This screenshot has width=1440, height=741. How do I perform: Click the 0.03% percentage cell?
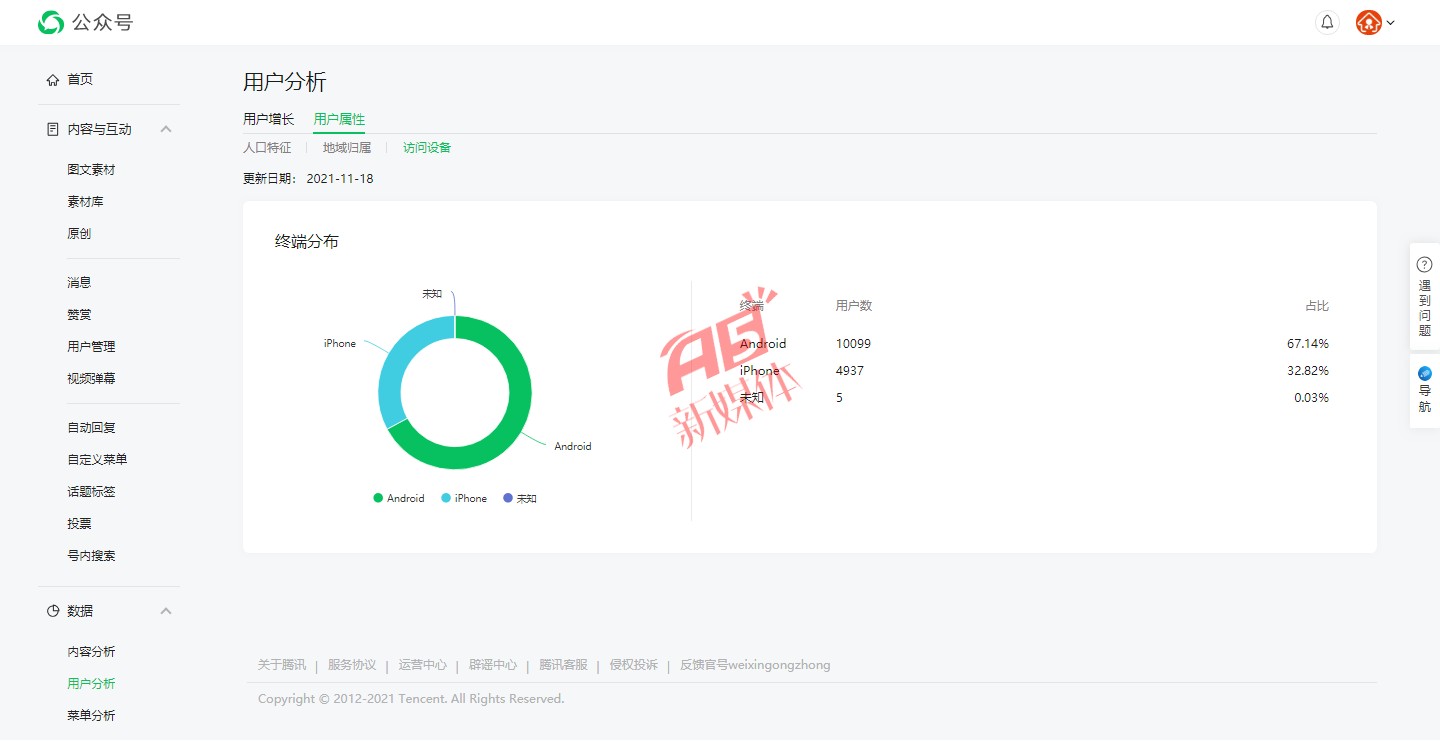1311,398
